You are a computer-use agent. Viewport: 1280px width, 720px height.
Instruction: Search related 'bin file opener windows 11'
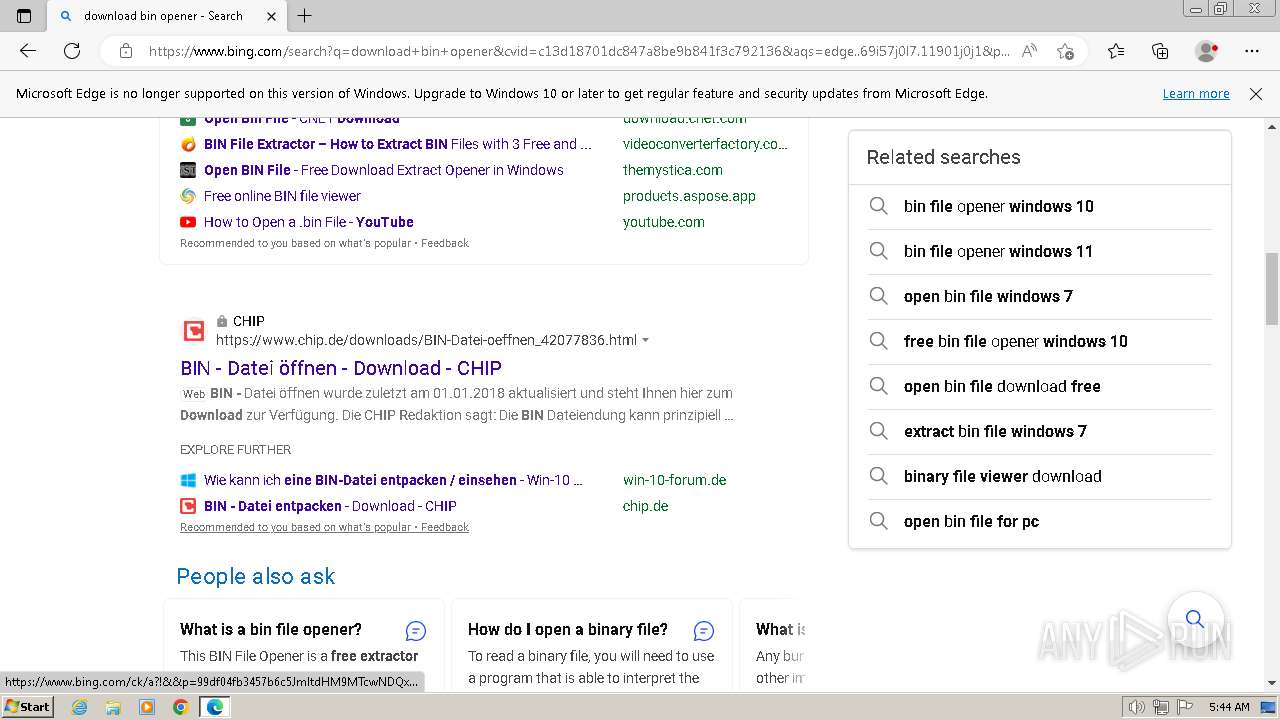pyautogui.click(x=1039, y=251)
